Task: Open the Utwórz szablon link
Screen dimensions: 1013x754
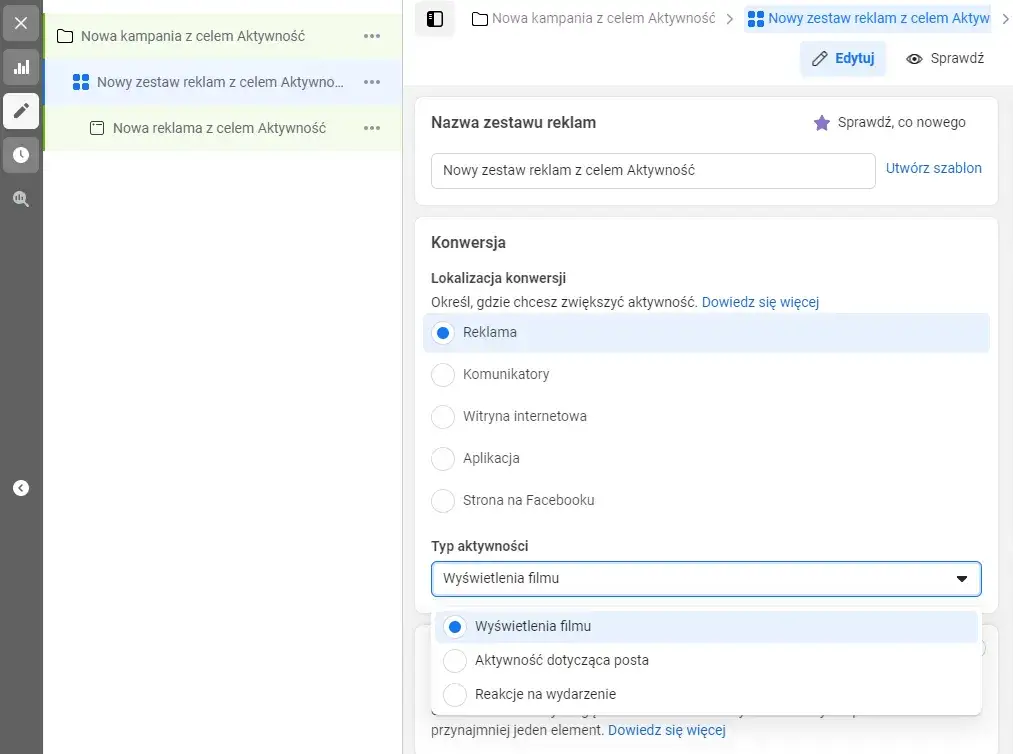Action: coord(933,168)
